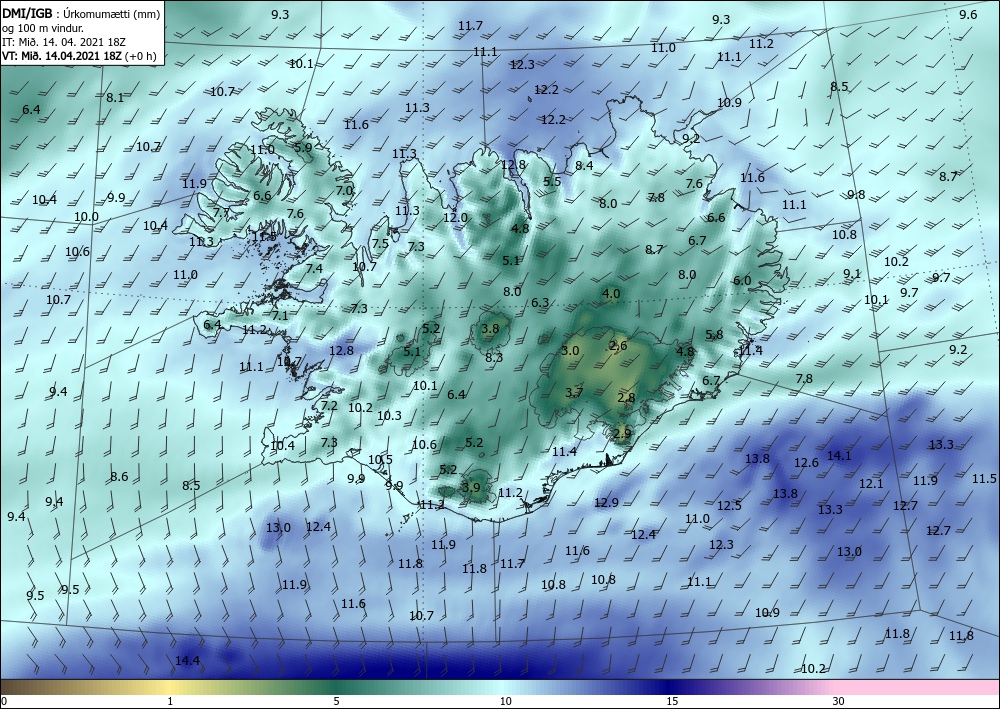The height and width of the screenshot is (709, 1000).
Task: Click the map value 12.9
Action: coord(606,502)
